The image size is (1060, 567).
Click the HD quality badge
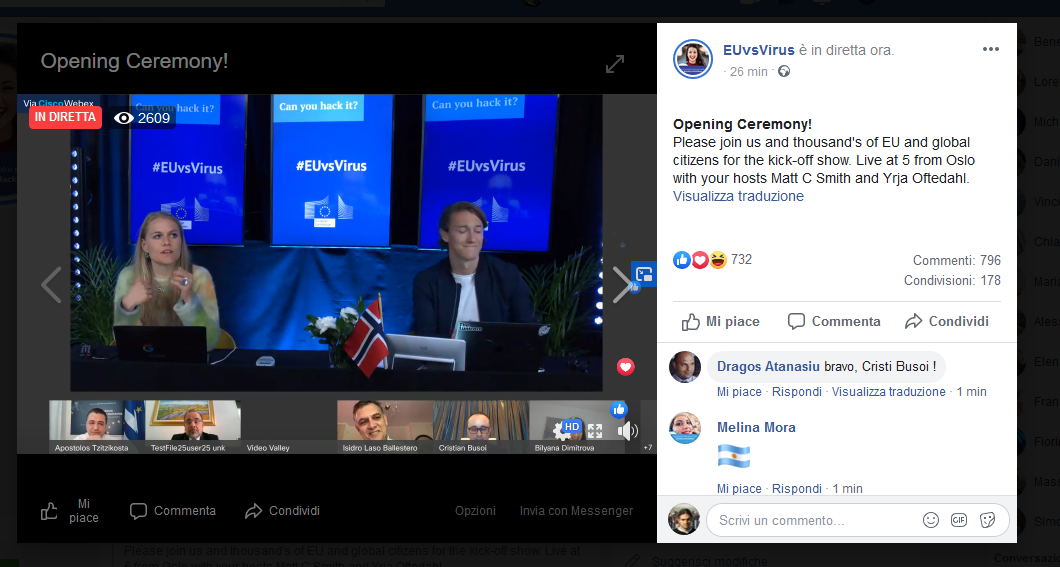[572, 426]
